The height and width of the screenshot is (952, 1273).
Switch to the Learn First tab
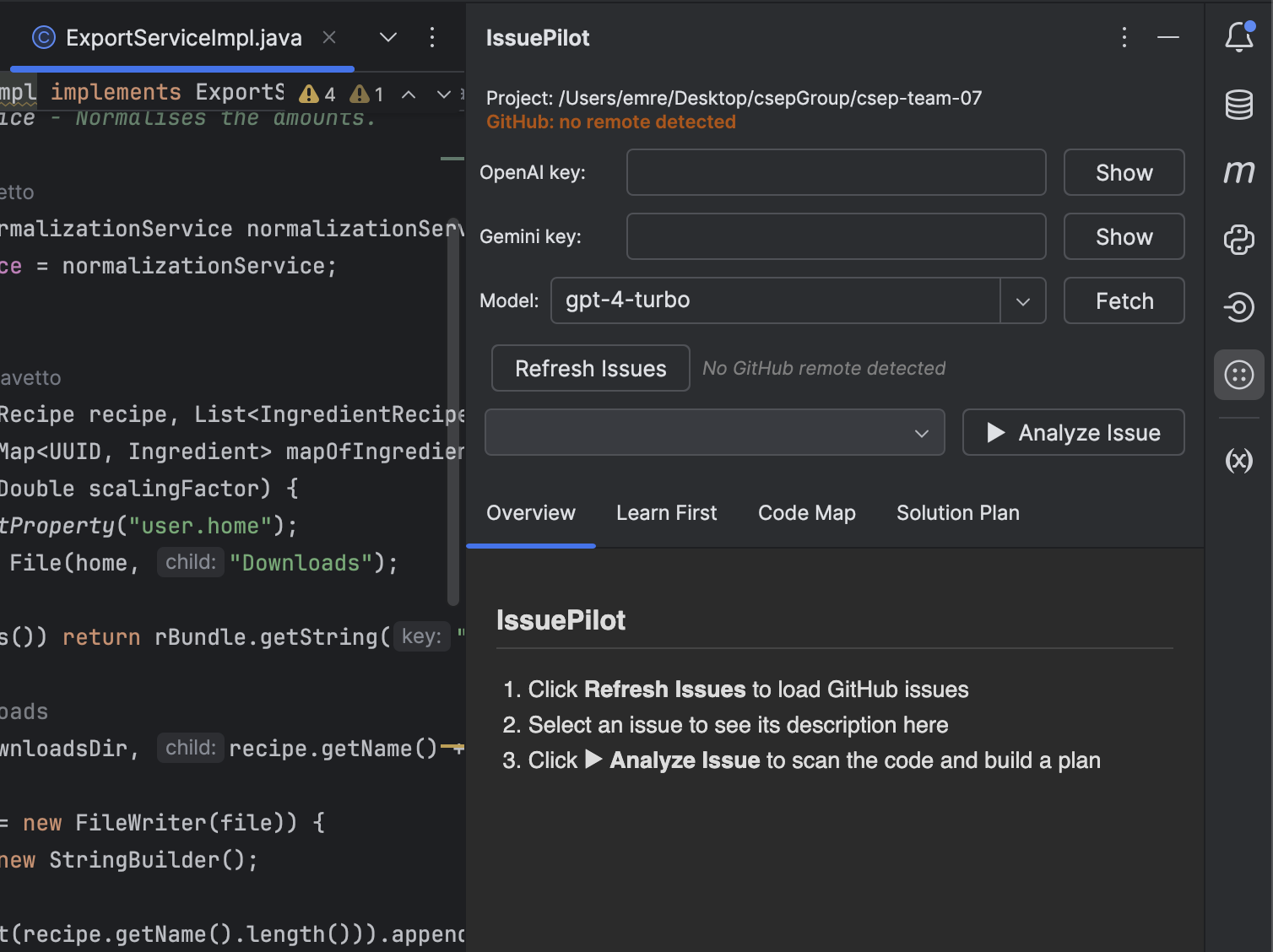click(667, 513)
